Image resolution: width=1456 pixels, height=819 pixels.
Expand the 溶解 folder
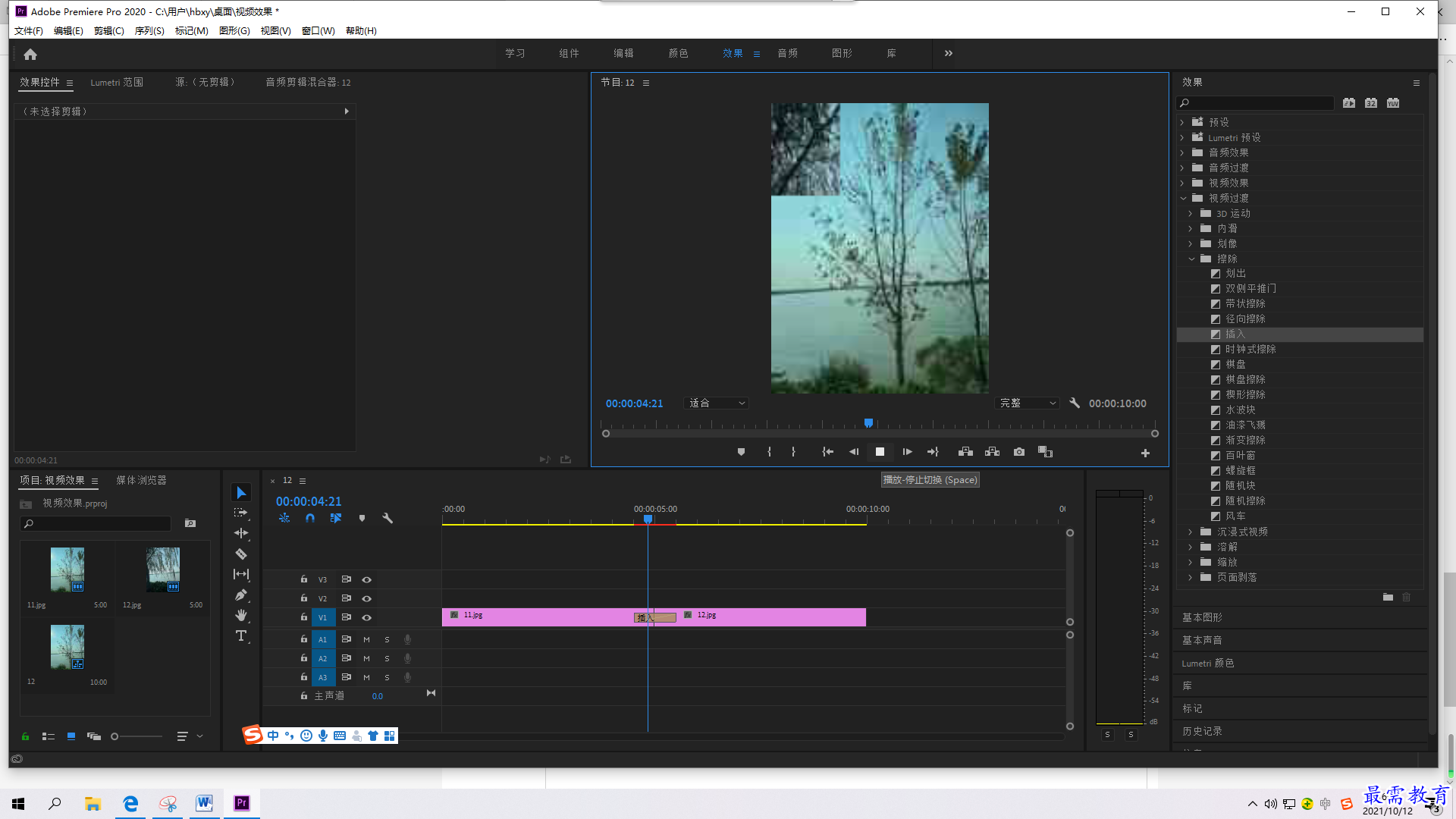click(1191, 547)
